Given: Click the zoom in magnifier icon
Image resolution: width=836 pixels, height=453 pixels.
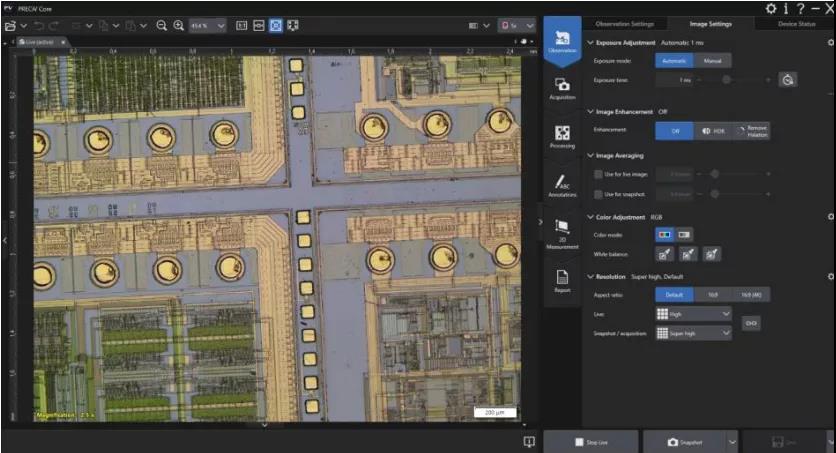Looking at the screenshot, I should (179, 26).
